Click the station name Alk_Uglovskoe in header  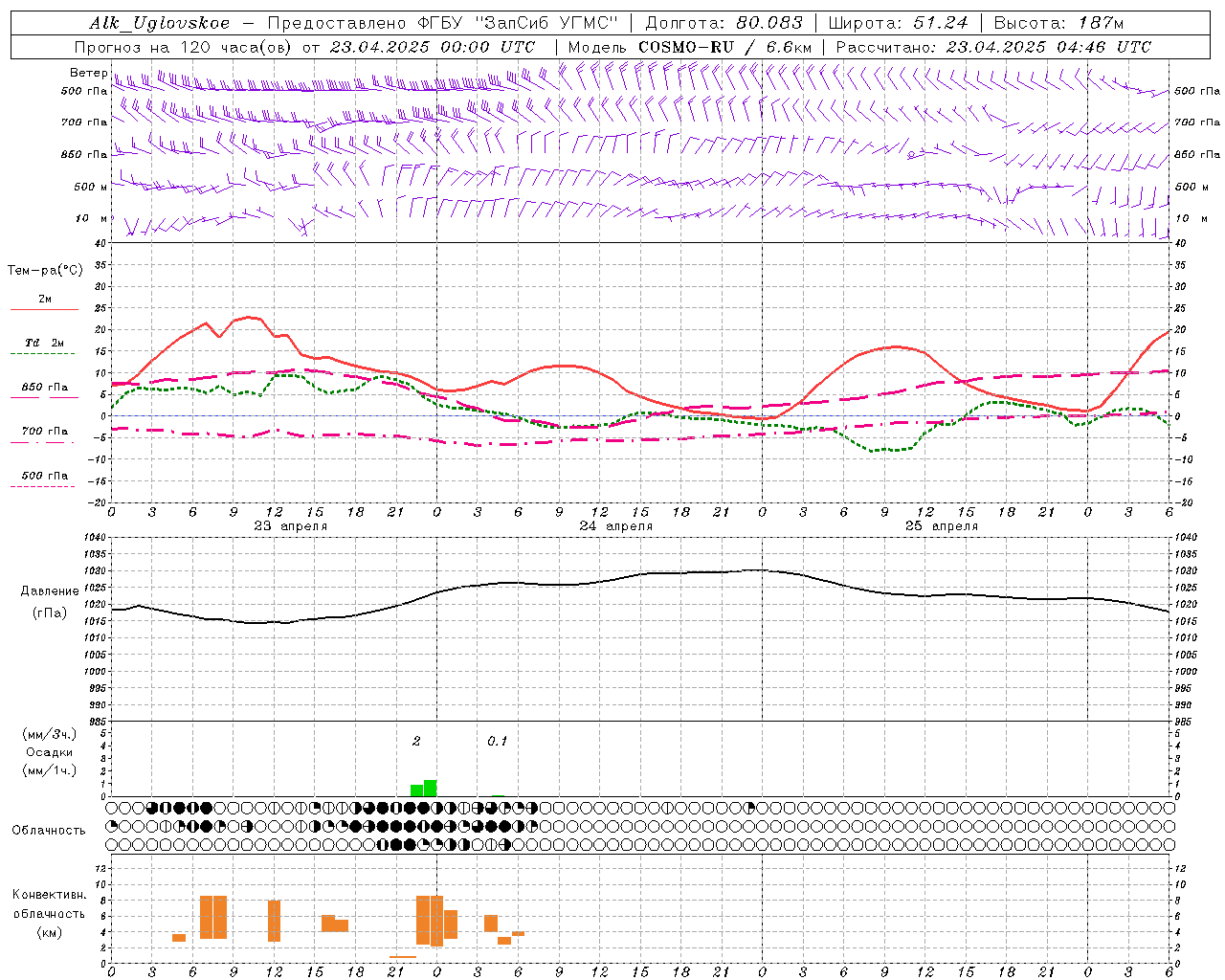[x=160, y=23]
